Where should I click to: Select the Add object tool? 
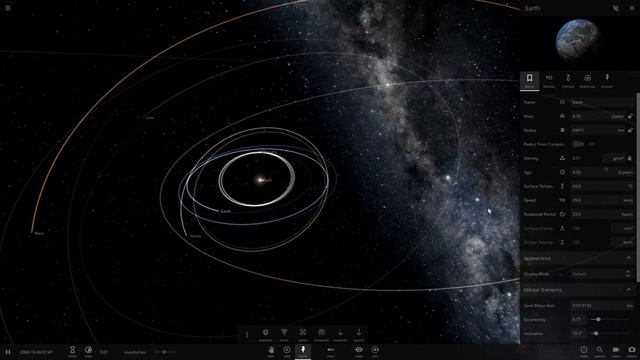point(287,351)
